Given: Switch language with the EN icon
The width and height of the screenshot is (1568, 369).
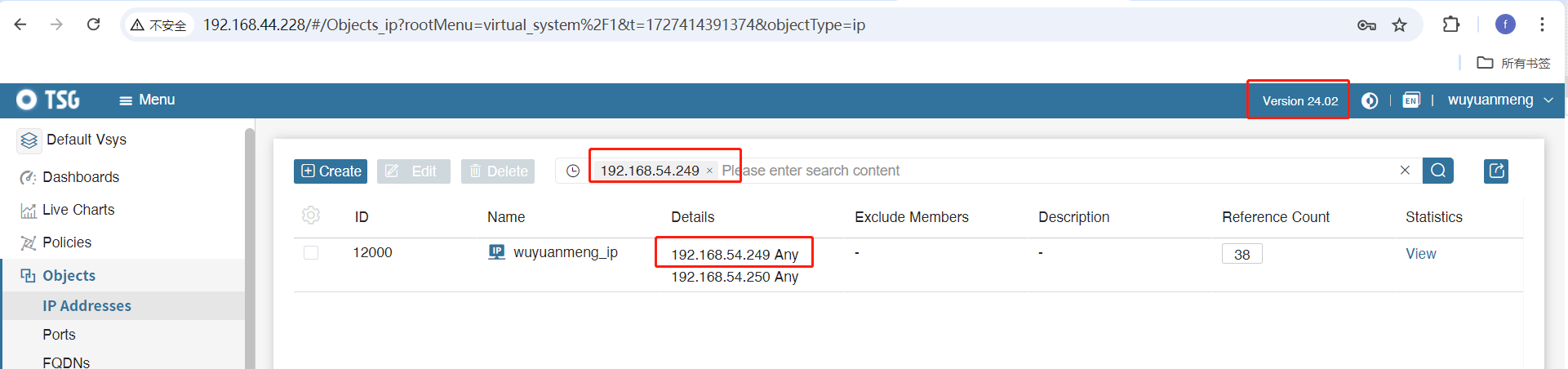Looking at the screenshot, I should click(1410, 100).
